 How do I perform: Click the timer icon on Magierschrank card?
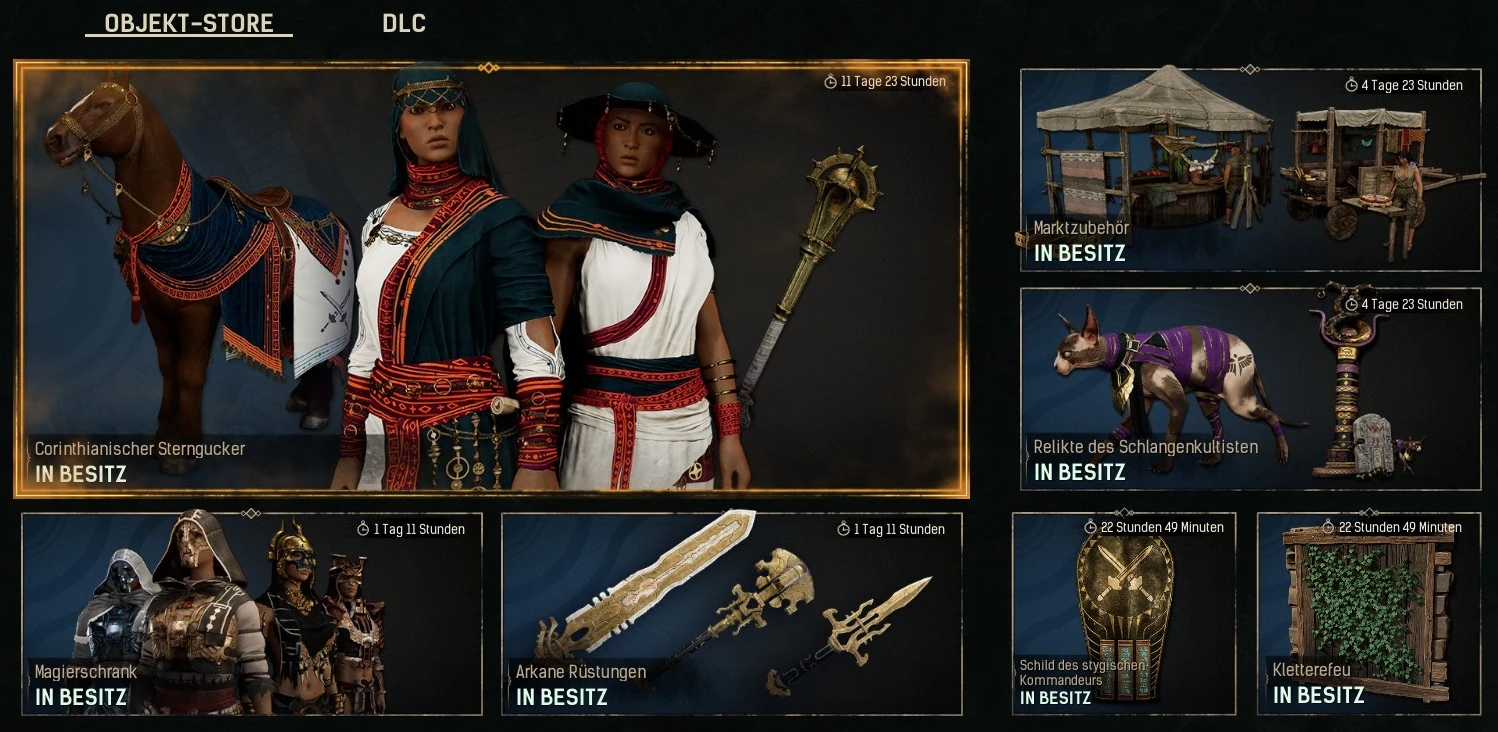click(x=363, y=529)
